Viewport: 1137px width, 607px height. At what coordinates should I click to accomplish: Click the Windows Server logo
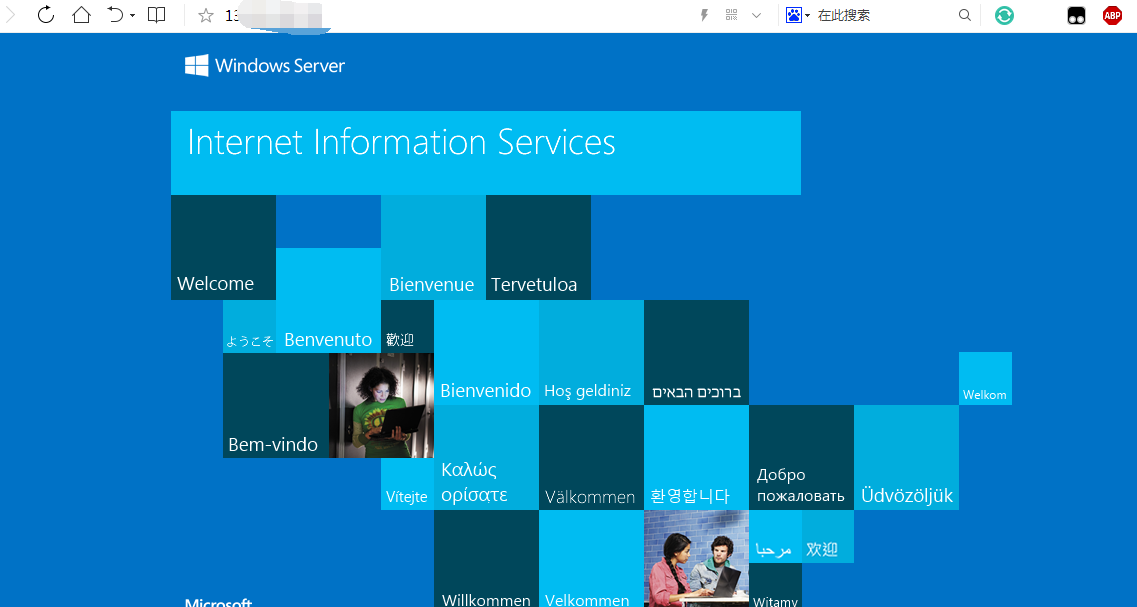tap(265, 65)
